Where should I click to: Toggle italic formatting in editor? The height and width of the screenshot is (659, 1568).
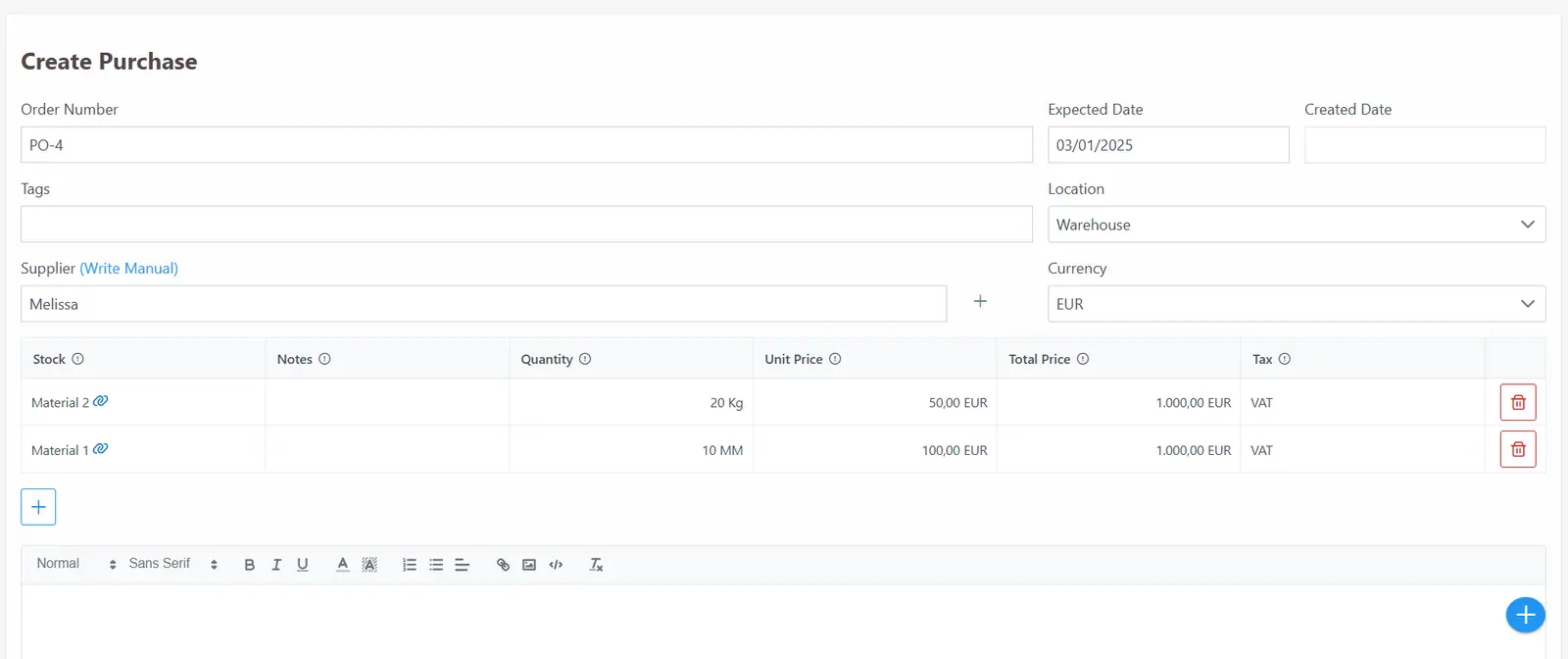276,565
